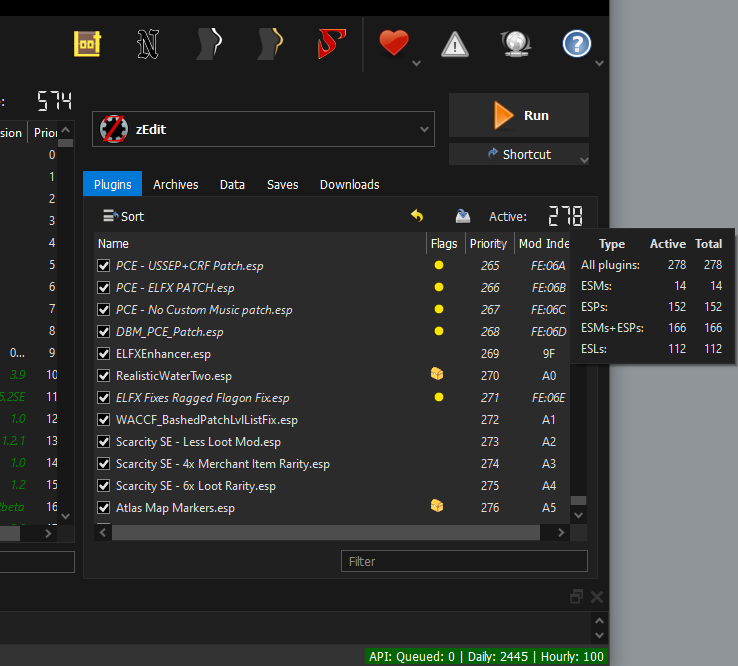The image size is (738, 666).
Task: Click the yellow flag dot for DBM_PCE_Patch.esp
Action: (x=439, y=331)
